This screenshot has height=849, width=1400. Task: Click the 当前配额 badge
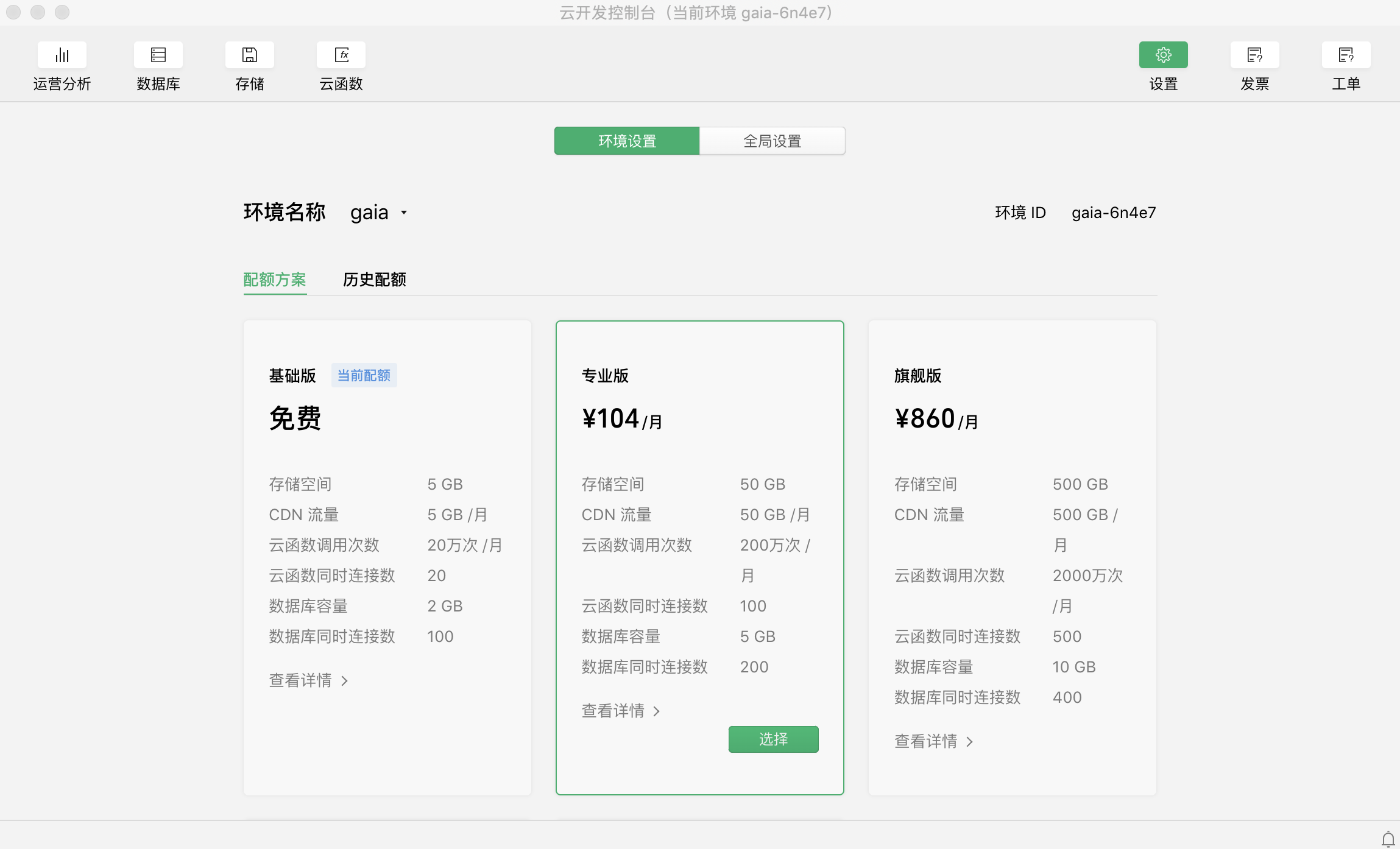(364, 376)
